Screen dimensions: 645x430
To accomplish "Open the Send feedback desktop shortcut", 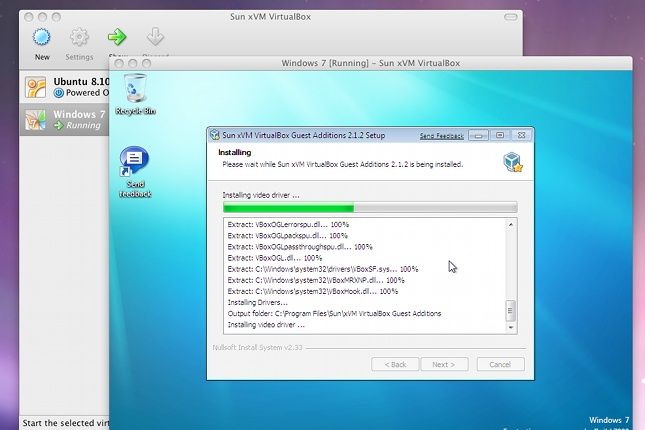I will point(135,172).
